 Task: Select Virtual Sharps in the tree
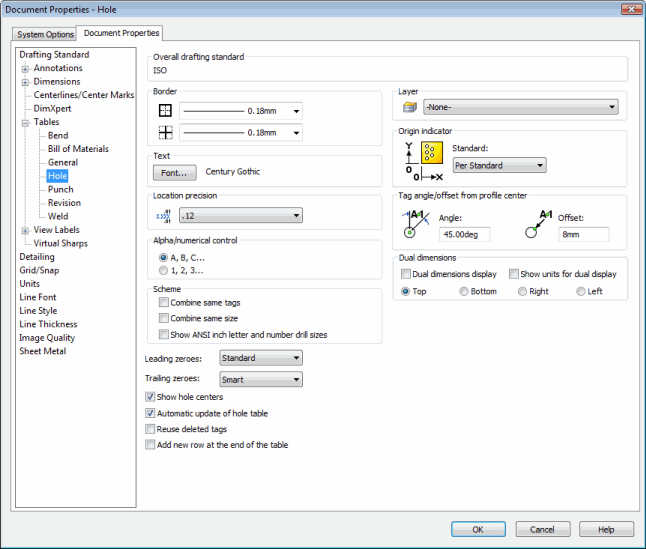point(61,243)
